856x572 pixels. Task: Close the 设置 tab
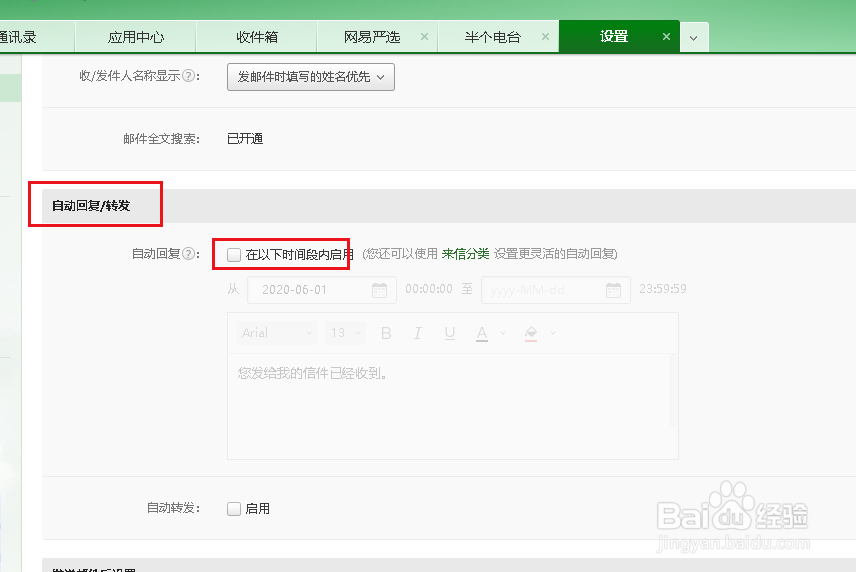[x=666, y=37]
